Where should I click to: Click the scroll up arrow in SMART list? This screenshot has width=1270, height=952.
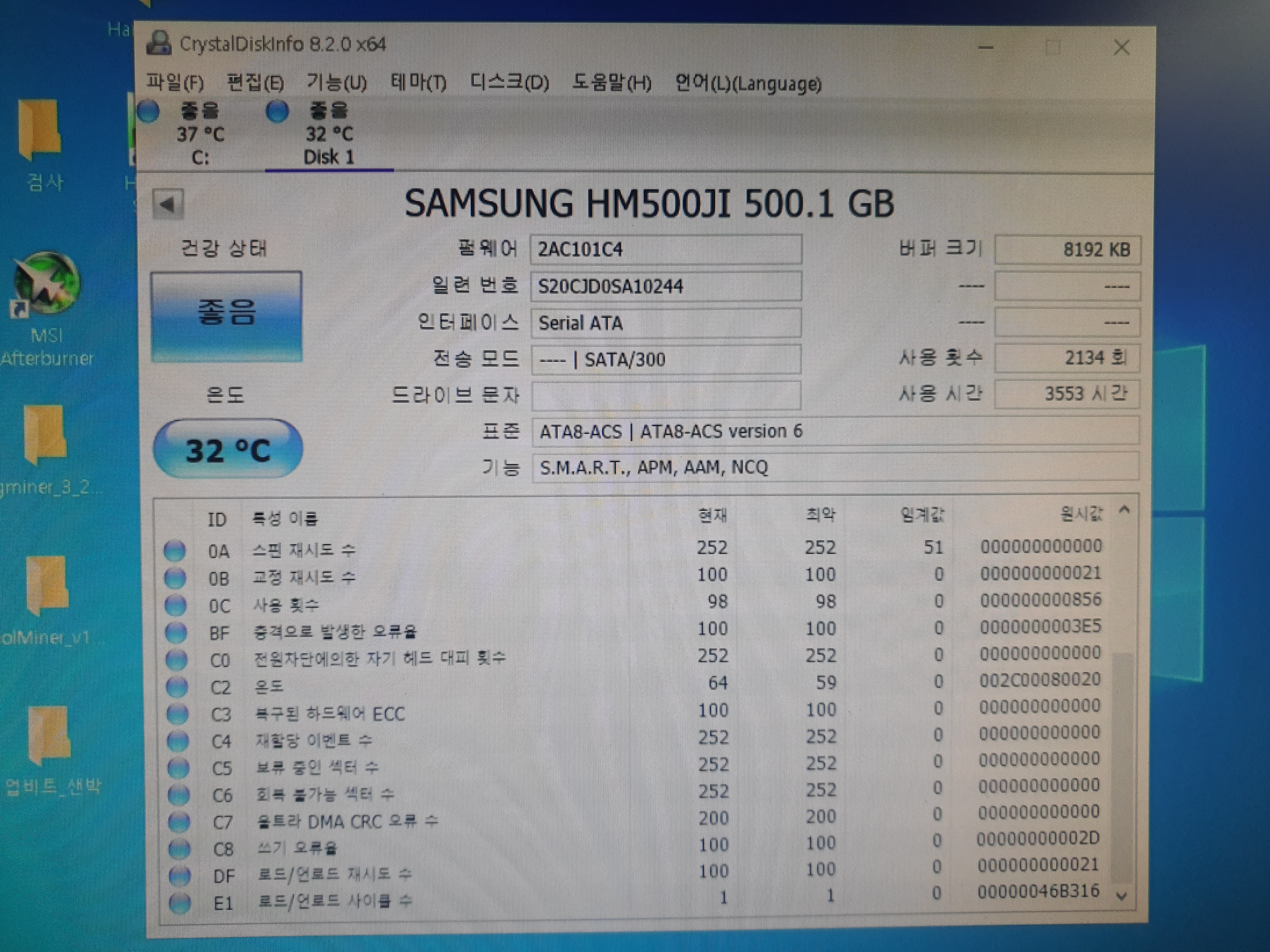(1125, 510)
